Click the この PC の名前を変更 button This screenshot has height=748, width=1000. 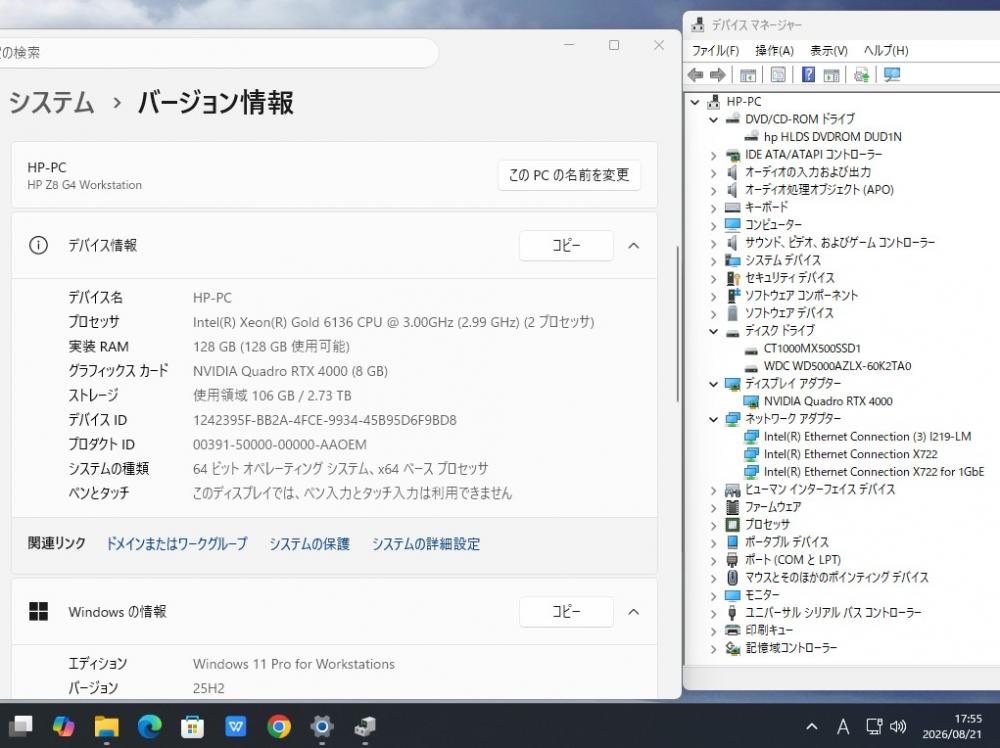pyautogui.click(x=569, y=175)
